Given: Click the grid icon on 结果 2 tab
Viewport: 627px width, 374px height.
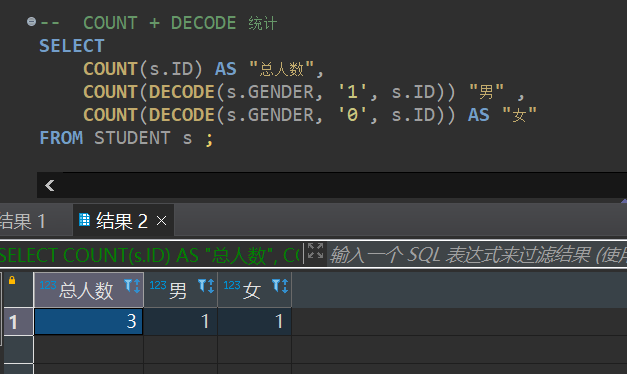Looking at the screenshot, I should point(84,220).
